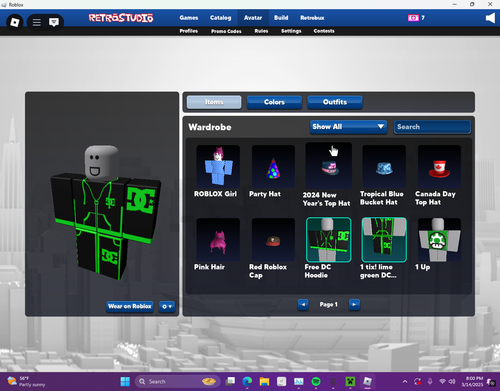The height and width of the screenshot is (391, 500).
Task: Select the Canada Day Top Hat
Action: (x=439, y=166)
